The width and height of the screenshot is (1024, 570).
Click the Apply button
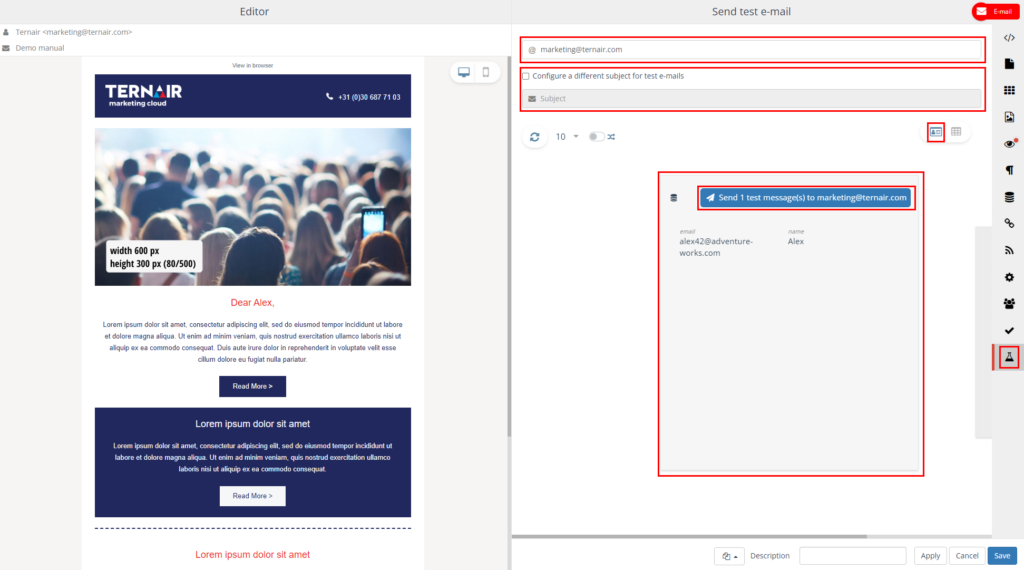coord(930,556)
